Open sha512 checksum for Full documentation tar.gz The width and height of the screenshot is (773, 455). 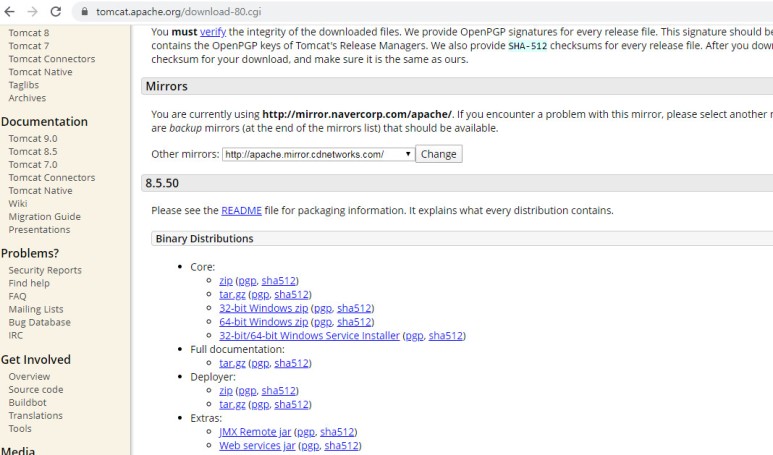tap(291, 363)
